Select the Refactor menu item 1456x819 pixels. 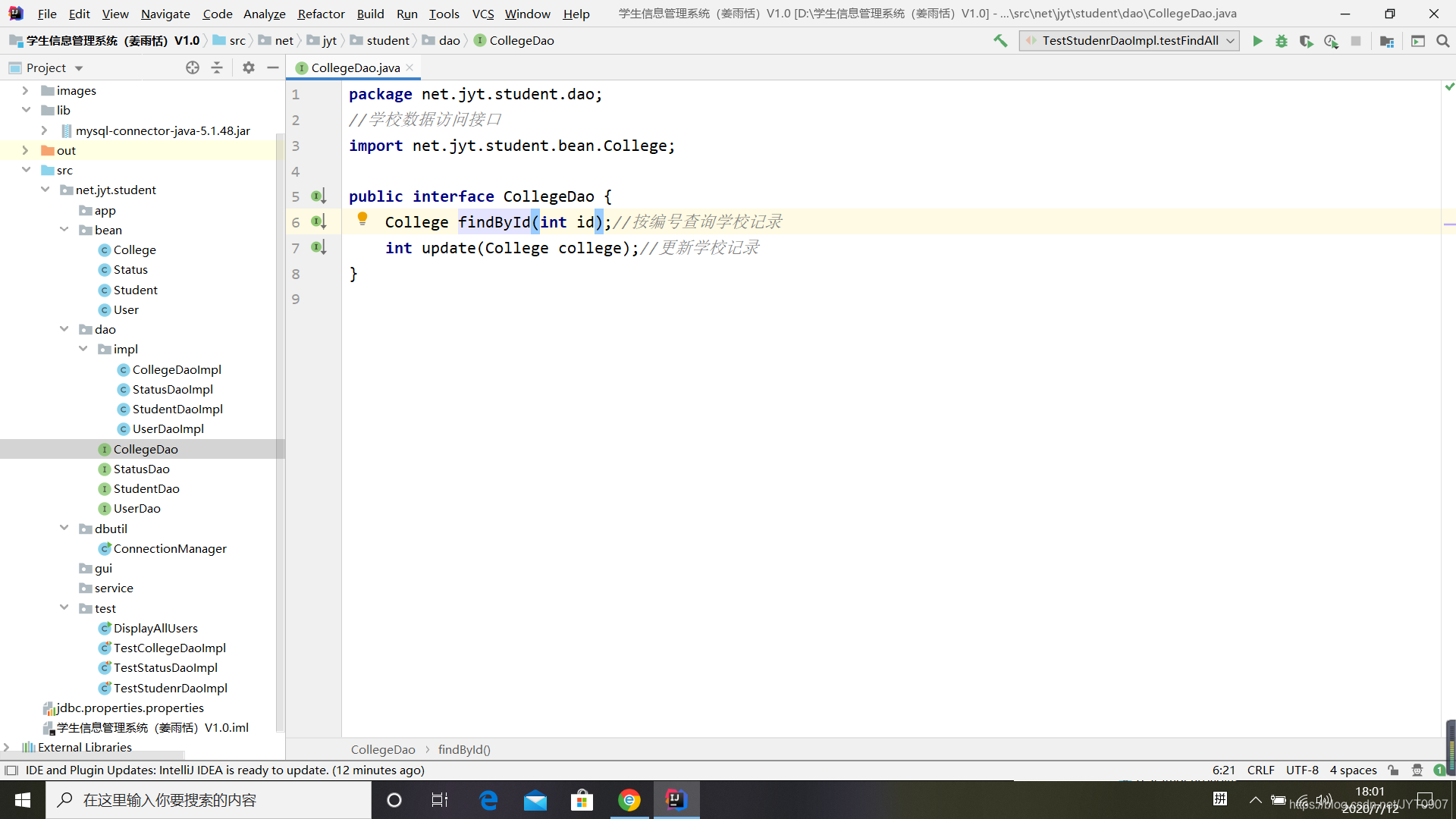[x=320, y=13]
